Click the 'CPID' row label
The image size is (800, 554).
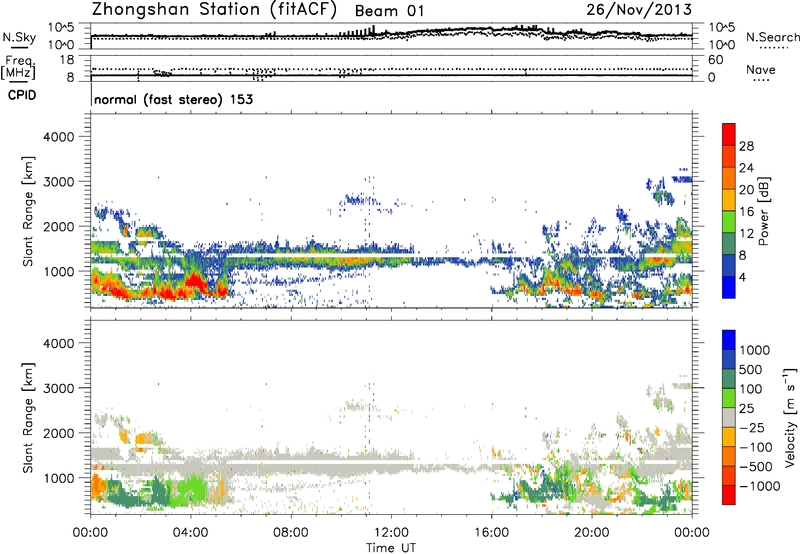click(22, 95)
